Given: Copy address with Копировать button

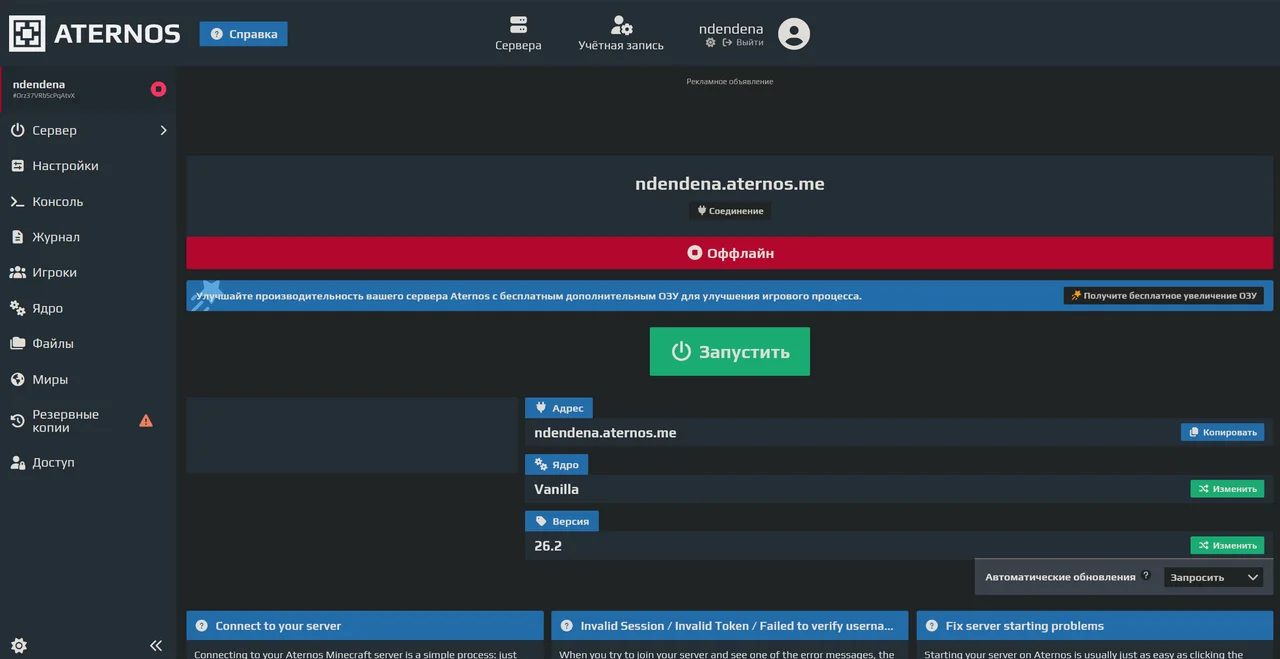Looking at the screenshot, I should coord(1222,432).
